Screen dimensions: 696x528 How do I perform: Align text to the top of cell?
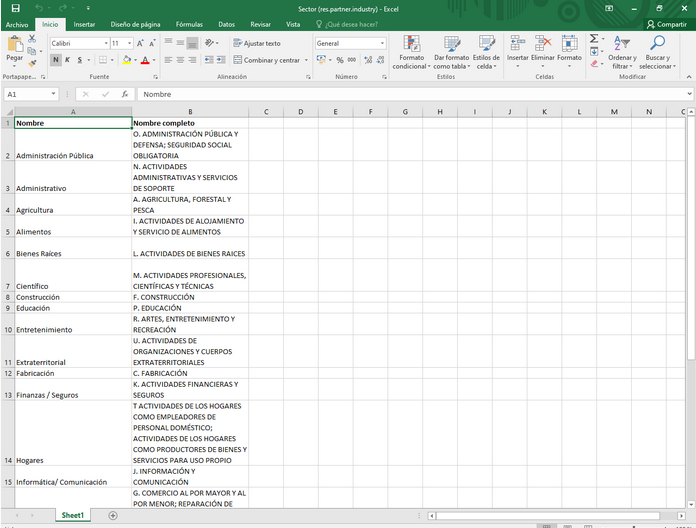[x=168, y=43]
